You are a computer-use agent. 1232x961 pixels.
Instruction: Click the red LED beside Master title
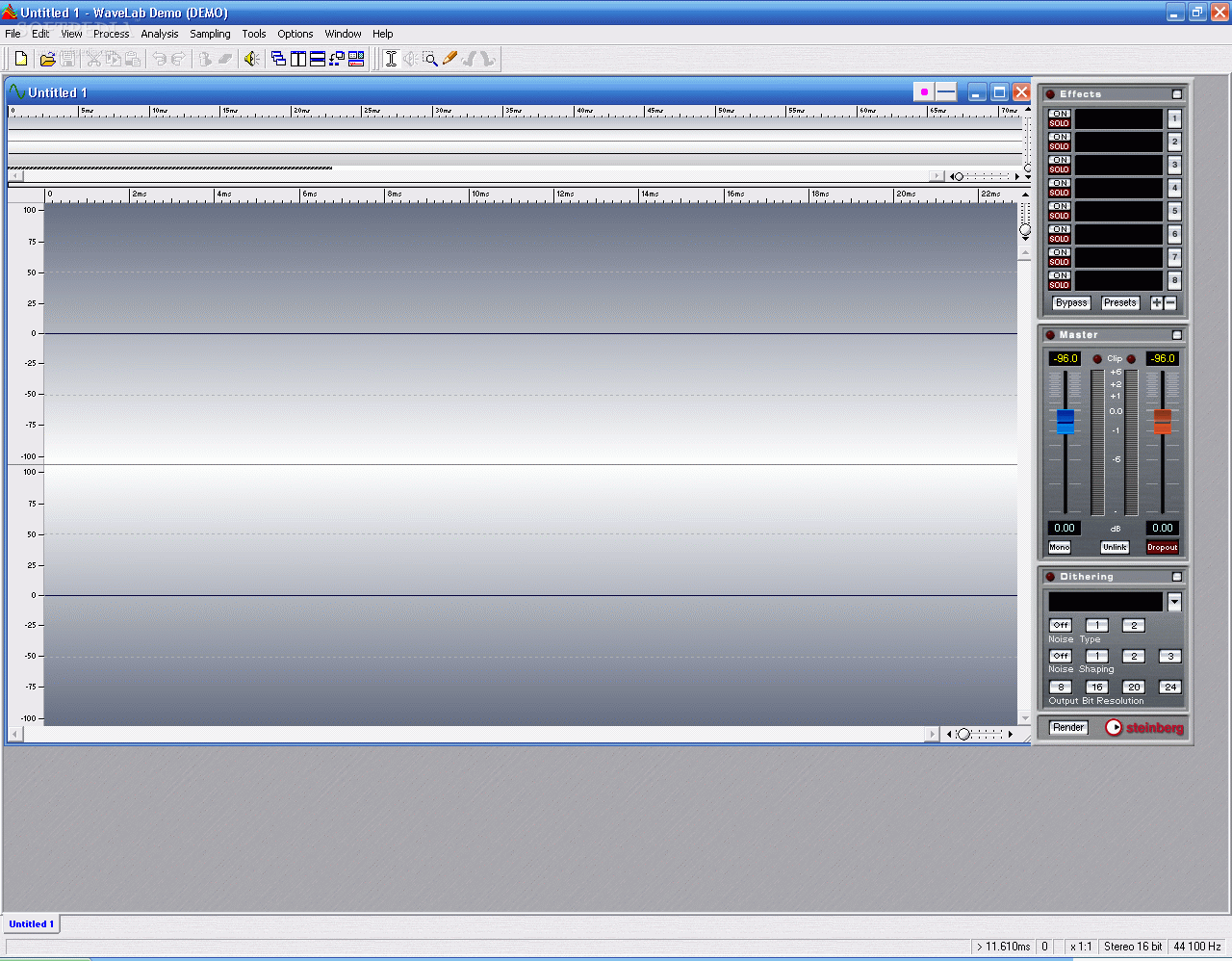[1050, 335]
